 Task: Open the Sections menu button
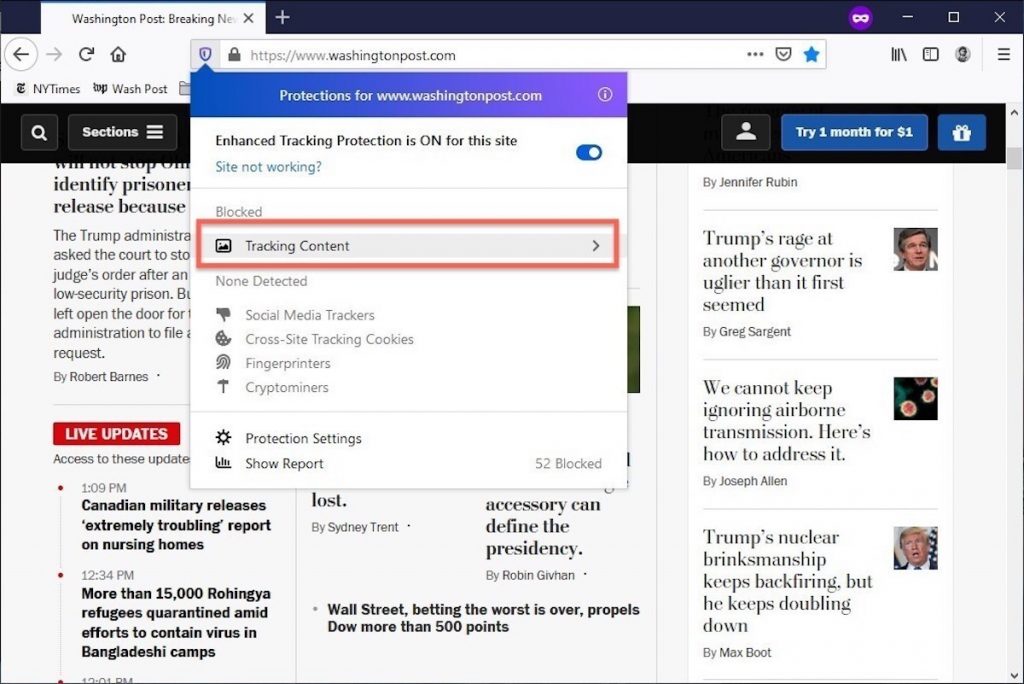(x=122, y=132)
